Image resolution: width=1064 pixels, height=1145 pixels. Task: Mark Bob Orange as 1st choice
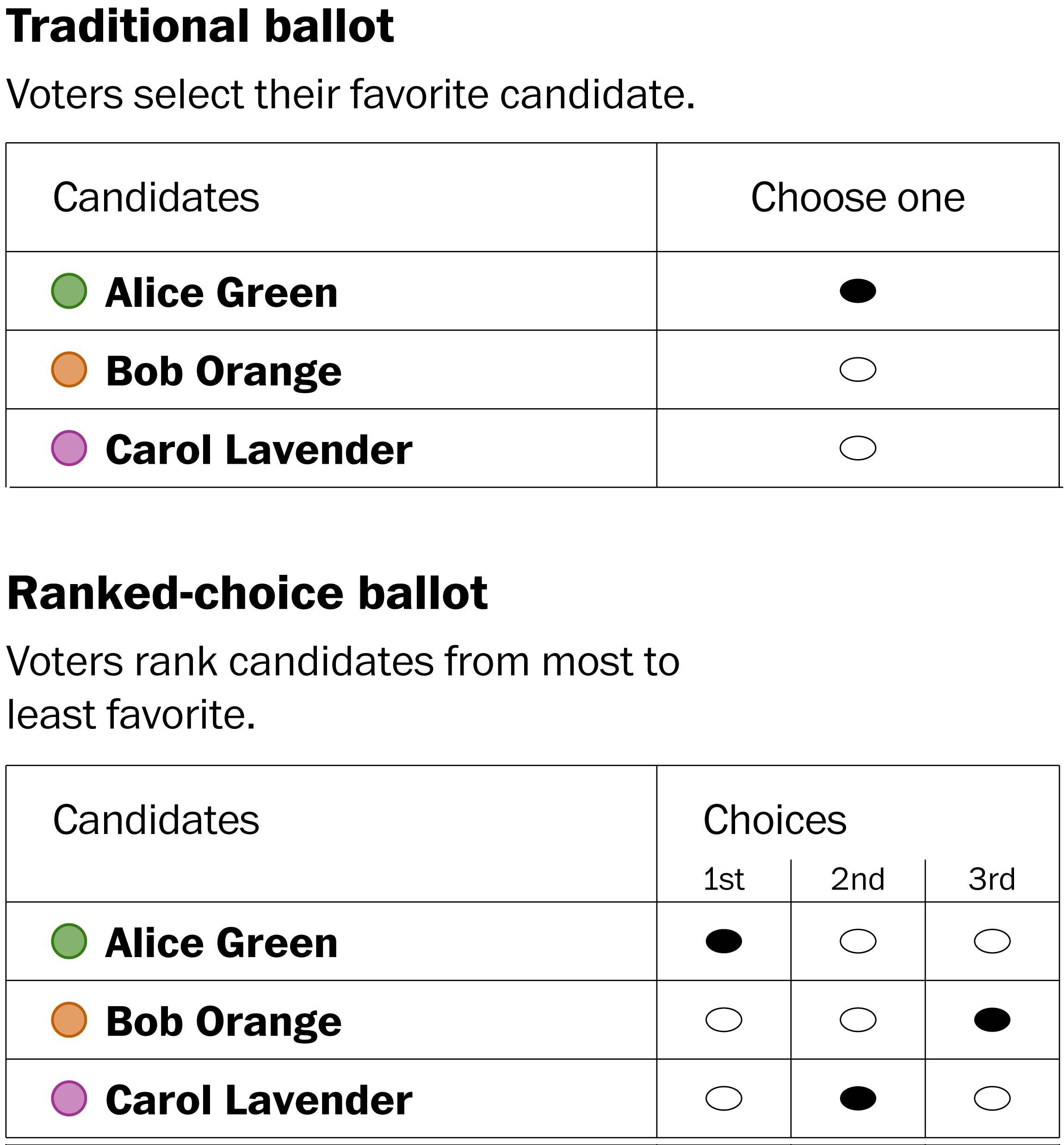click(x=724, y=1020)
